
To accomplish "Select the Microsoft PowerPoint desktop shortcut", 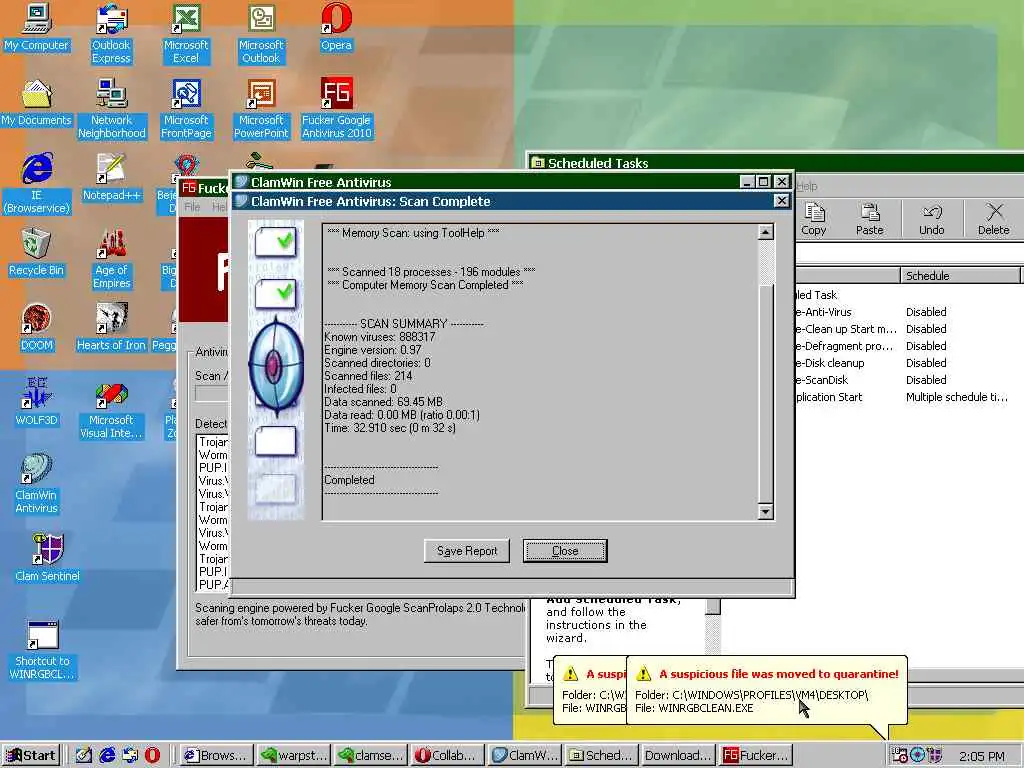I will (261, 109).
